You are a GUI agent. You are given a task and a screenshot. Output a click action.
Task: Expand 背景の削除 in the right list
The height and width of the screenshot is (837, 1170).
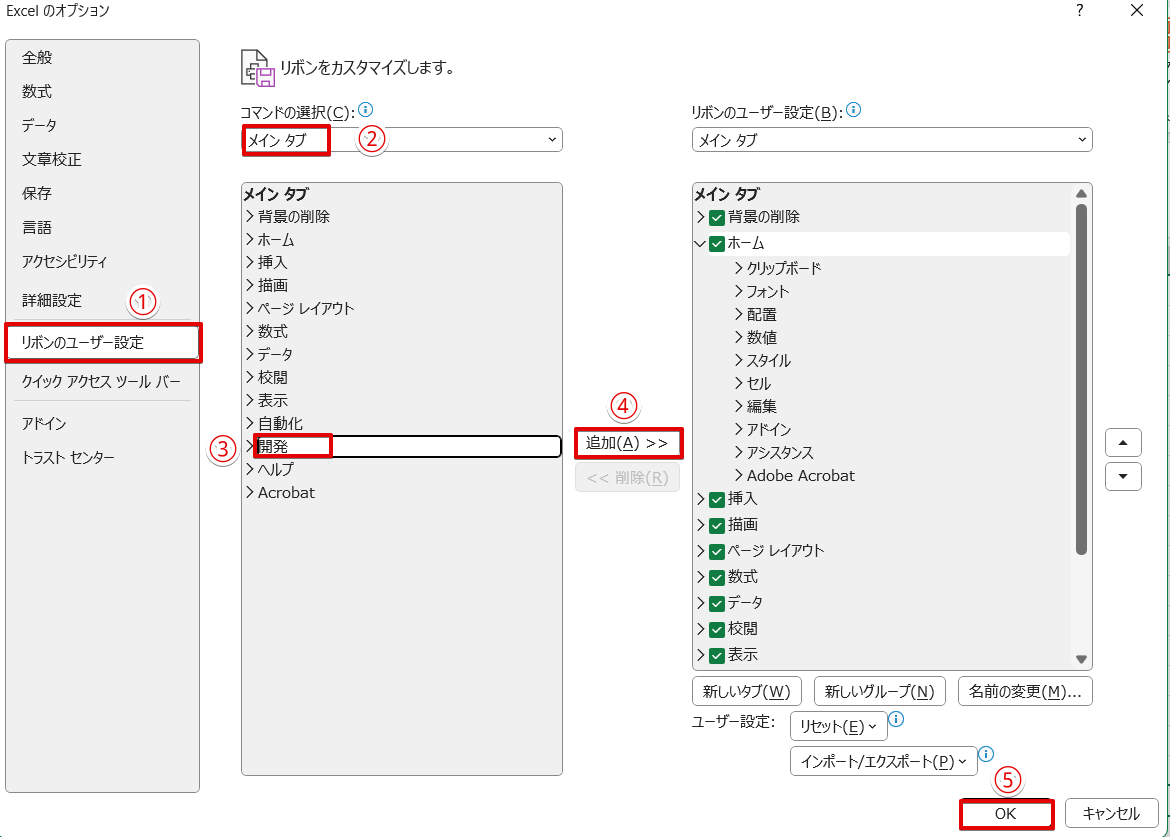[700, 217]
